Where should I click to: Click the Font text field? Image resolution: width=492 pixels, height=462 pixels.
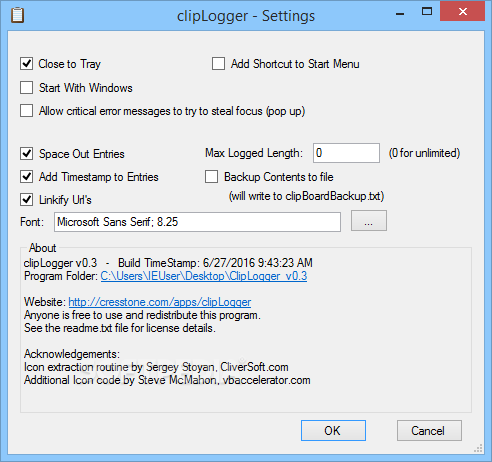197,222
